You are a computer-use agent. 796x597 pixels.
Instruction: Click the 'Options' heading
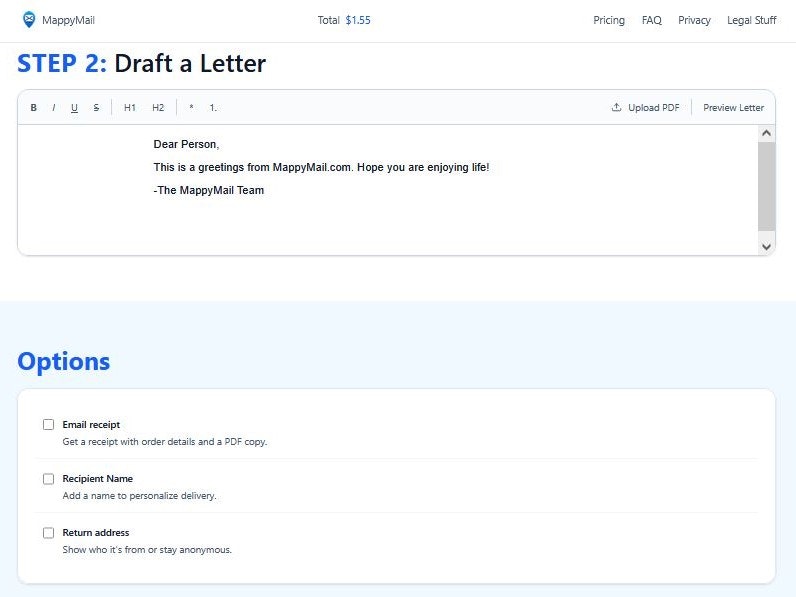tap(63, 362)
